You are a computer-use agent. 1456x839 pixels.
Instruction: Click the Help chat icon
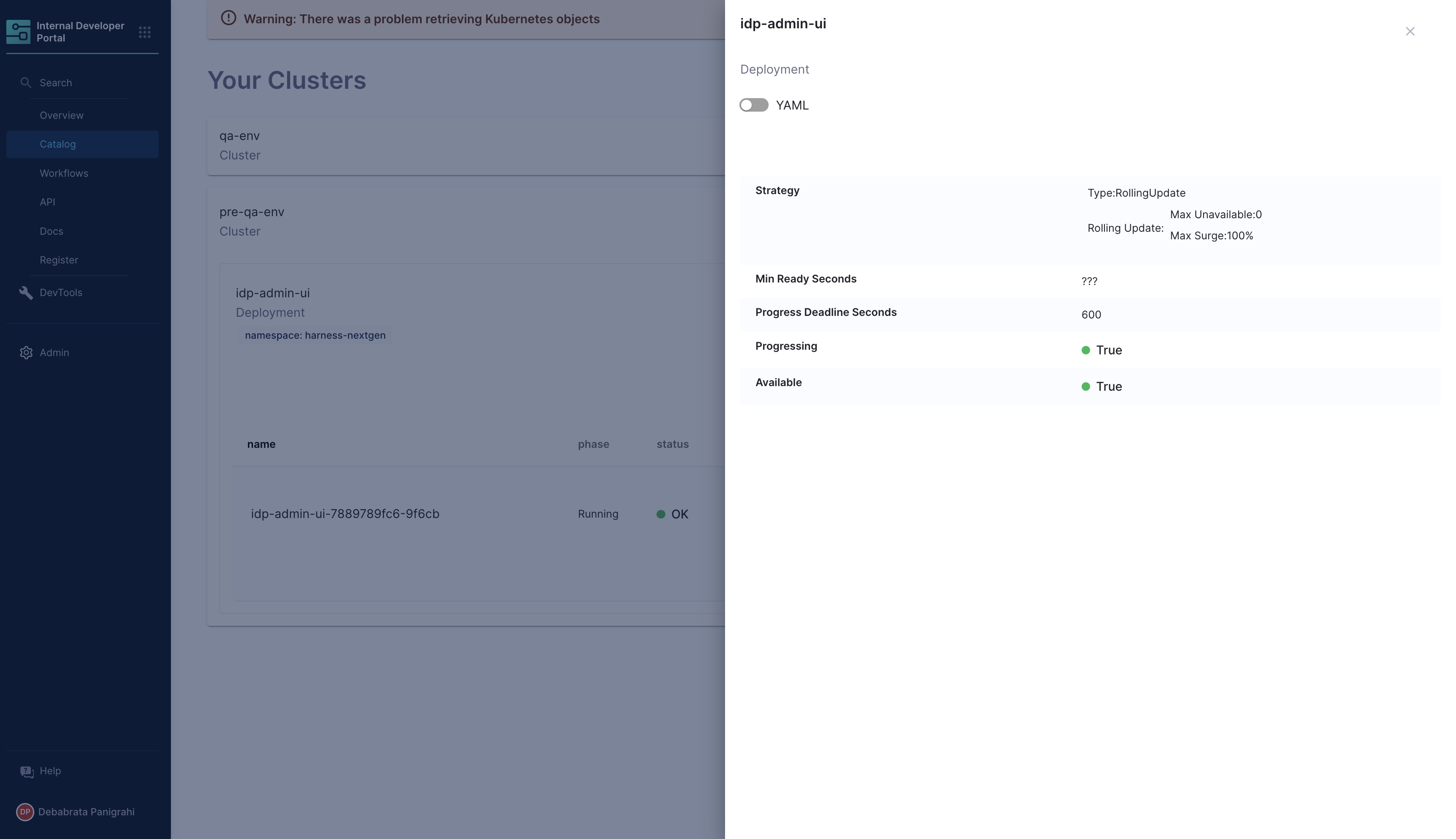pos(27,772)
